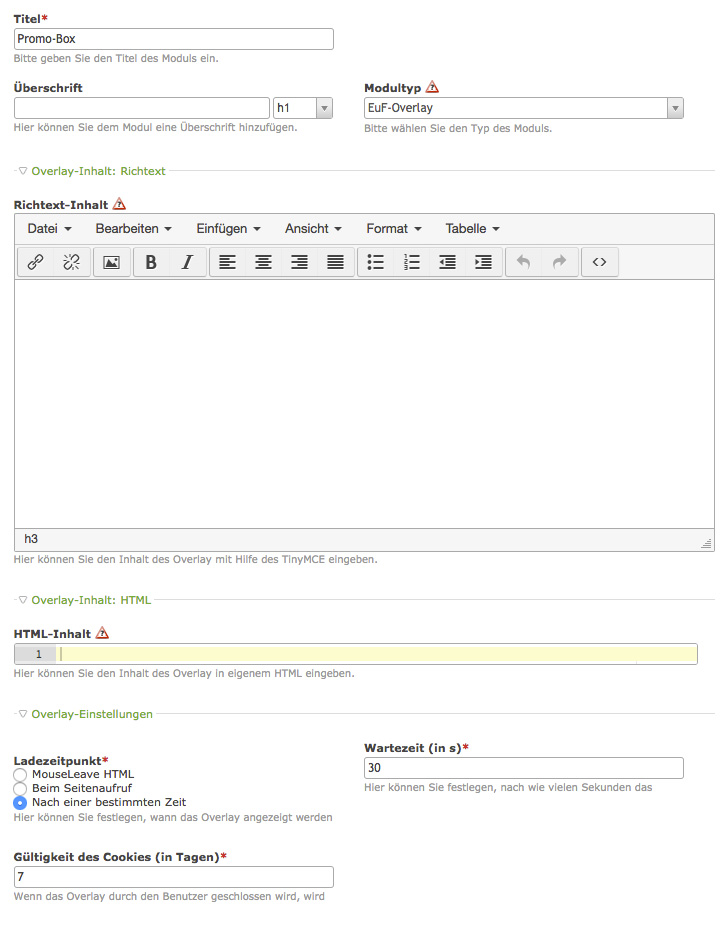
Task: Click the insert link icon
Action: [x=35, y=262]
